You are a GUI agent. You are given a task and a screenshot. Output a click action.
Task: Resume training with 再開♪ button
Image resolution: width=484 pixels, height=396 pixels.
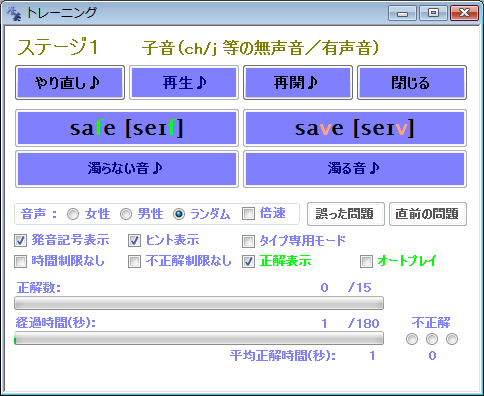coord(298,83)
